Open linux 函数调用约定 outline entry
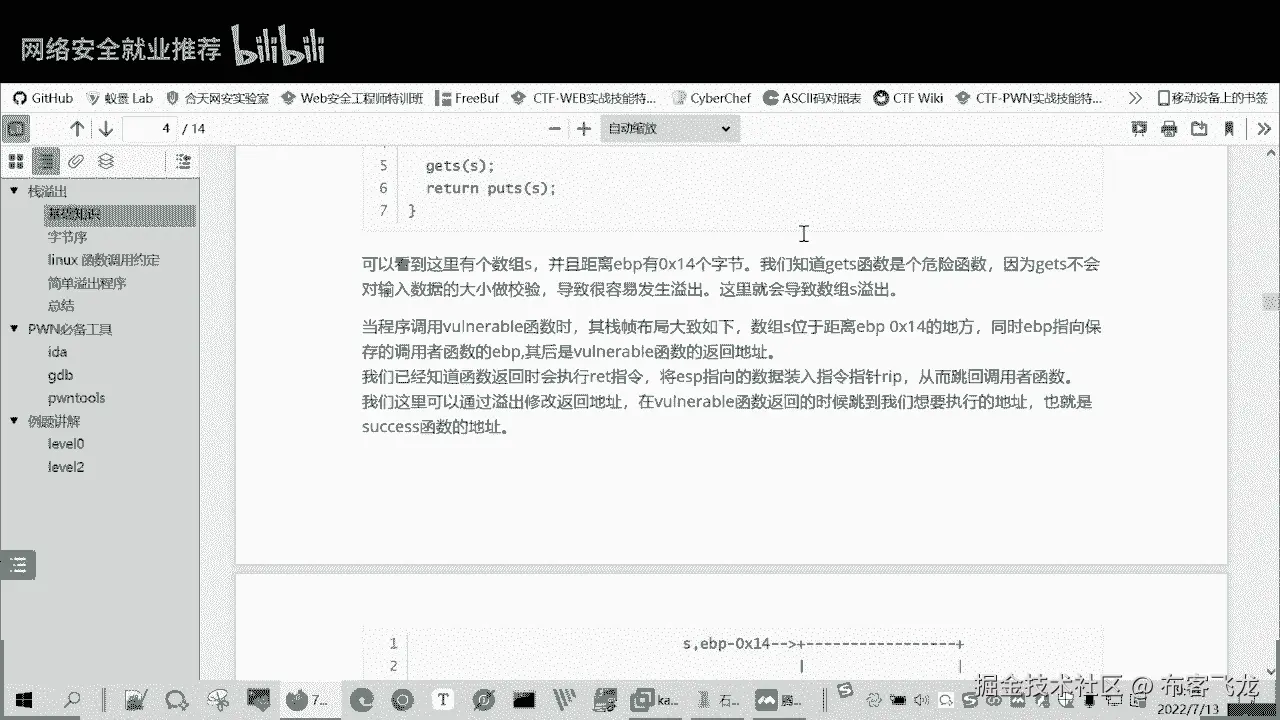The height and width of the screenshot is (720, 1280). (103, 260)
